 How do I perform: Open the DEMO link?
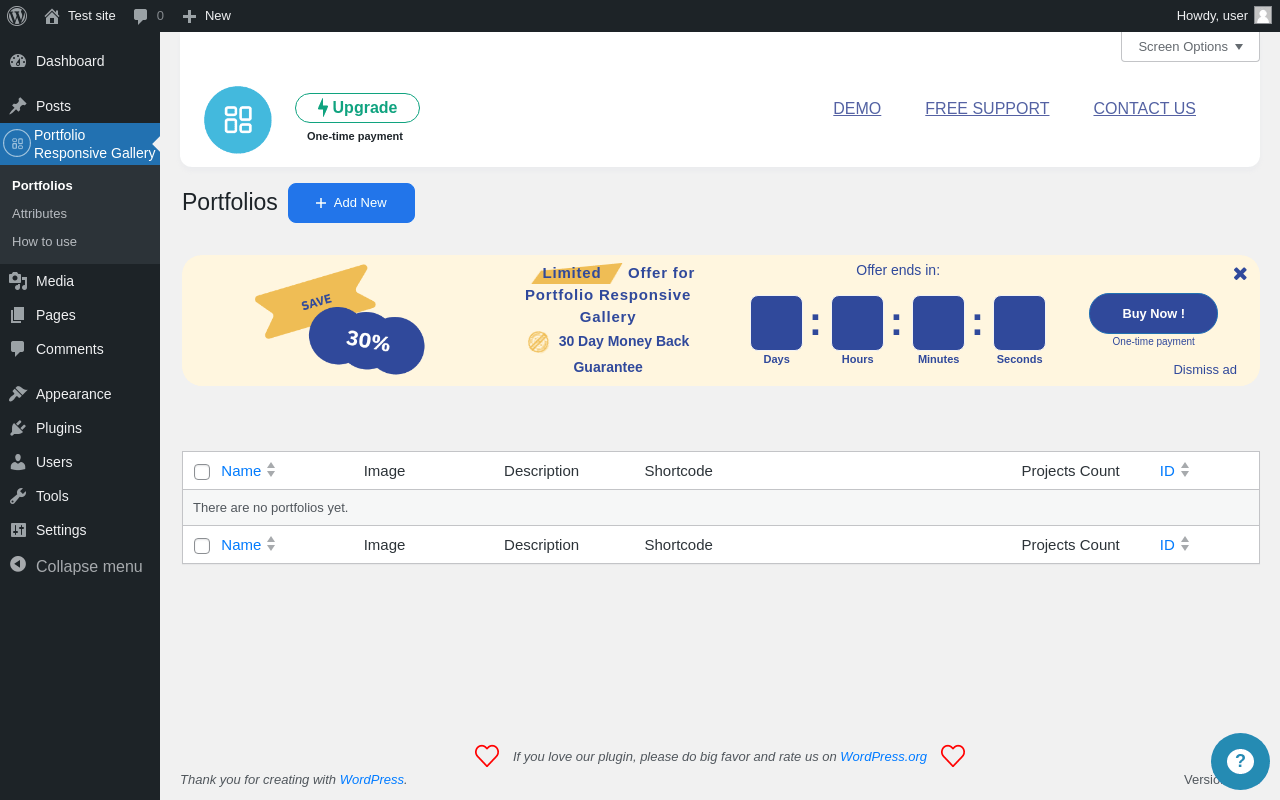click(857, 109)
